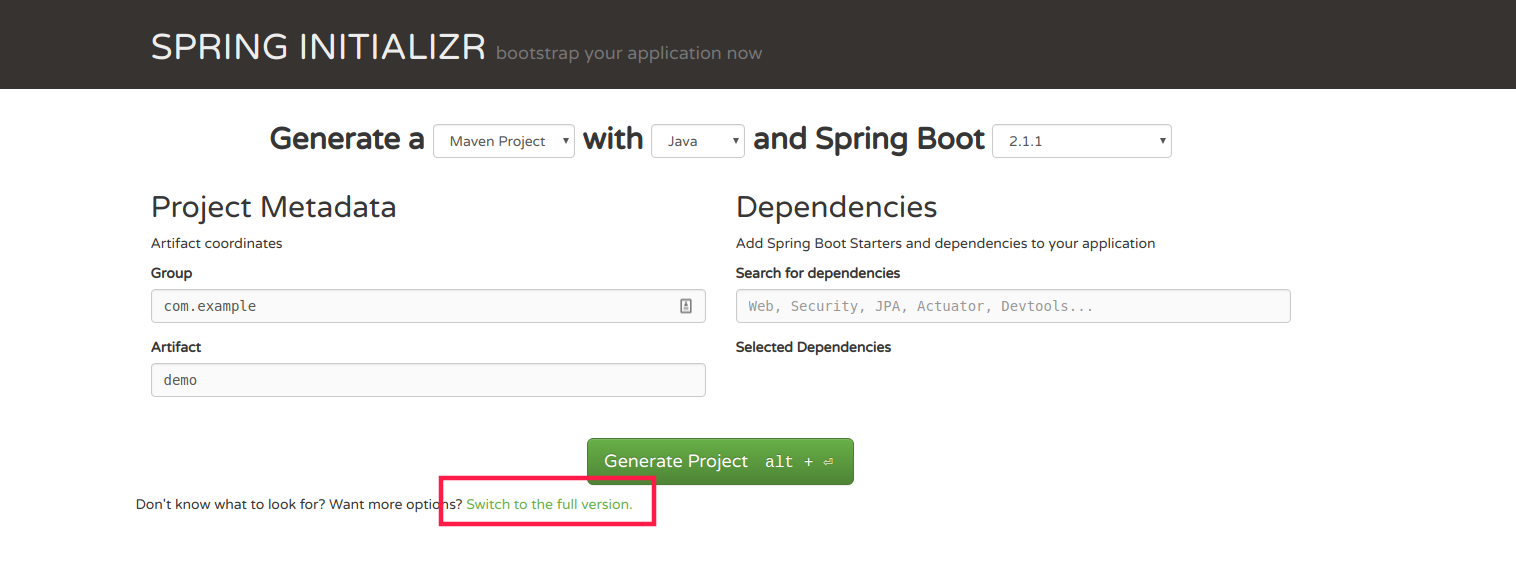Click the Selected Dependencies label
Screen dimensions: 1516x575
(813, 347)
